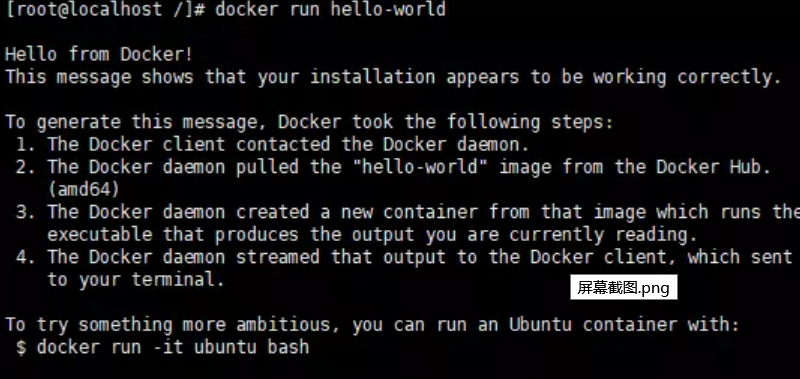Click the 屏幕截图.png tooltip label
Screen dimensions: 800x379
coord(623,288)
